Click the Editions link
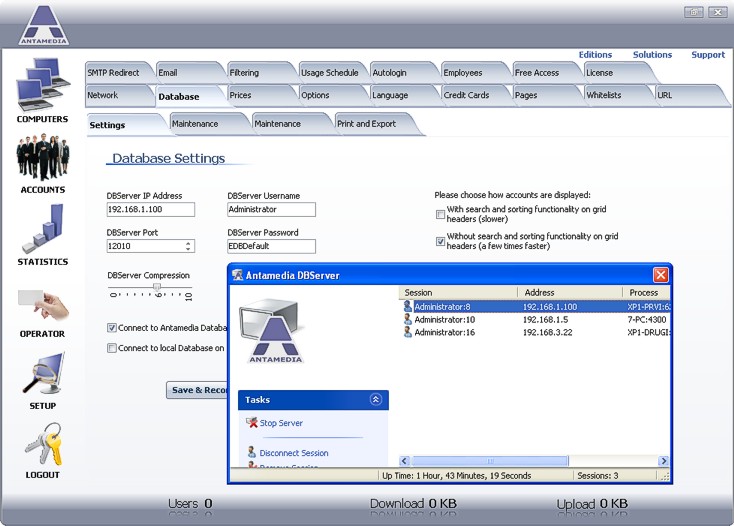The width and height of the screenshot is (734, 526). [x=595, y=55]
